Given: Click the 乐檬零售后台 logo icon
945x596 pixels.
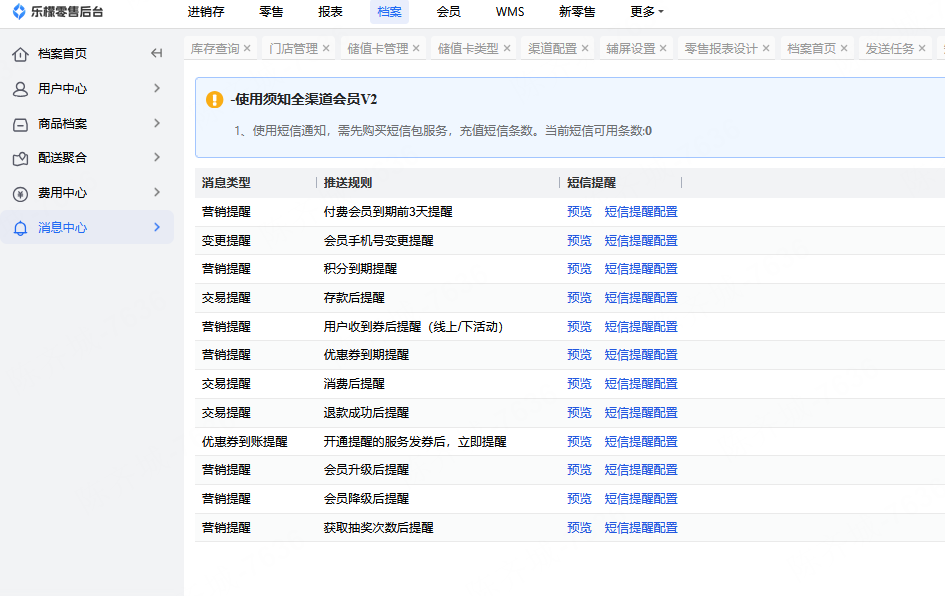Looking at the screenshot, I should tap(18, 12).
